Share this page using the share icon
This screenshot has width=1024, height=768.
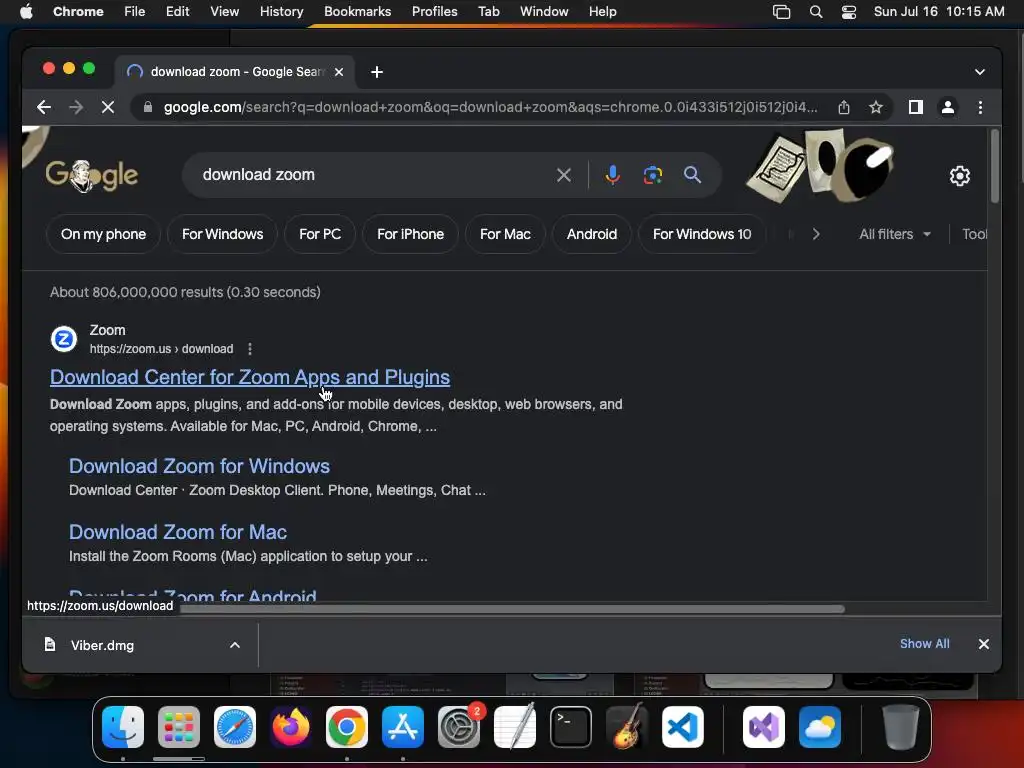pyautogui.click(x=844, y=107)
